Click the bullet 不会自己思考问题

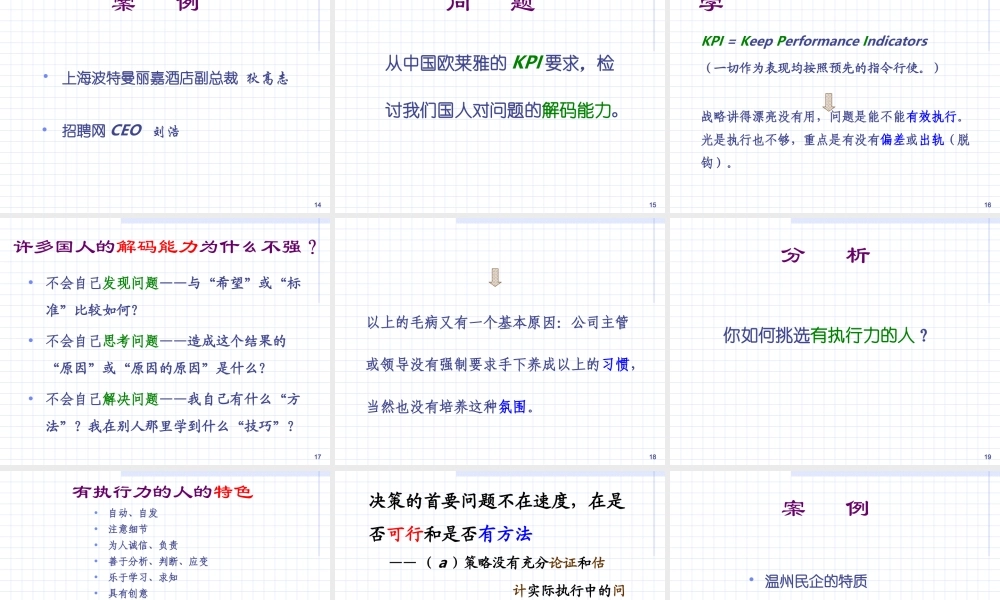pyautogui.click(x=166, y=355)
